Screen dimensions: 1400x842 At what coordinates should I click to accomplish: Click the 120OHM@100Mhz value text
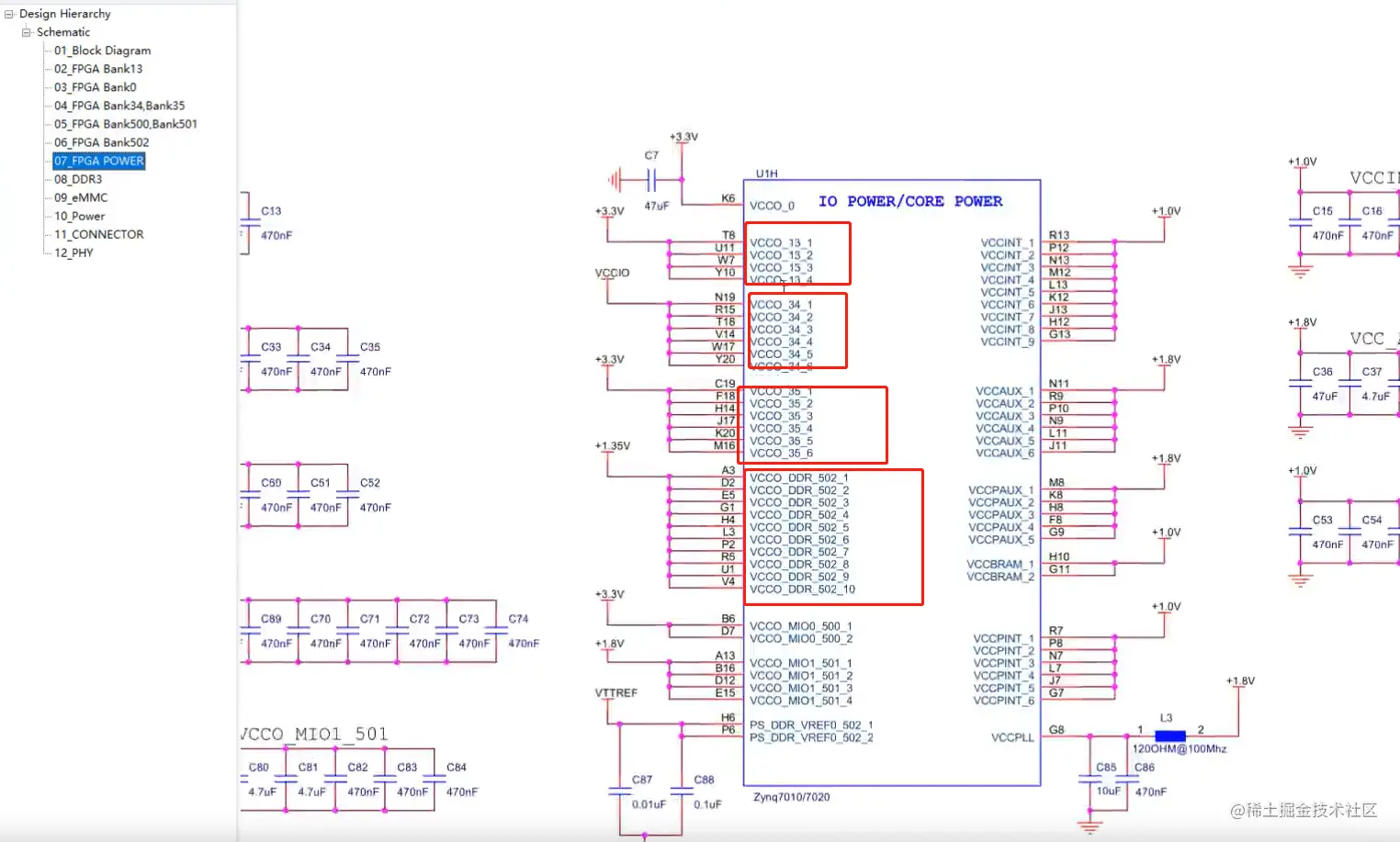click(x=1180, y=749)
